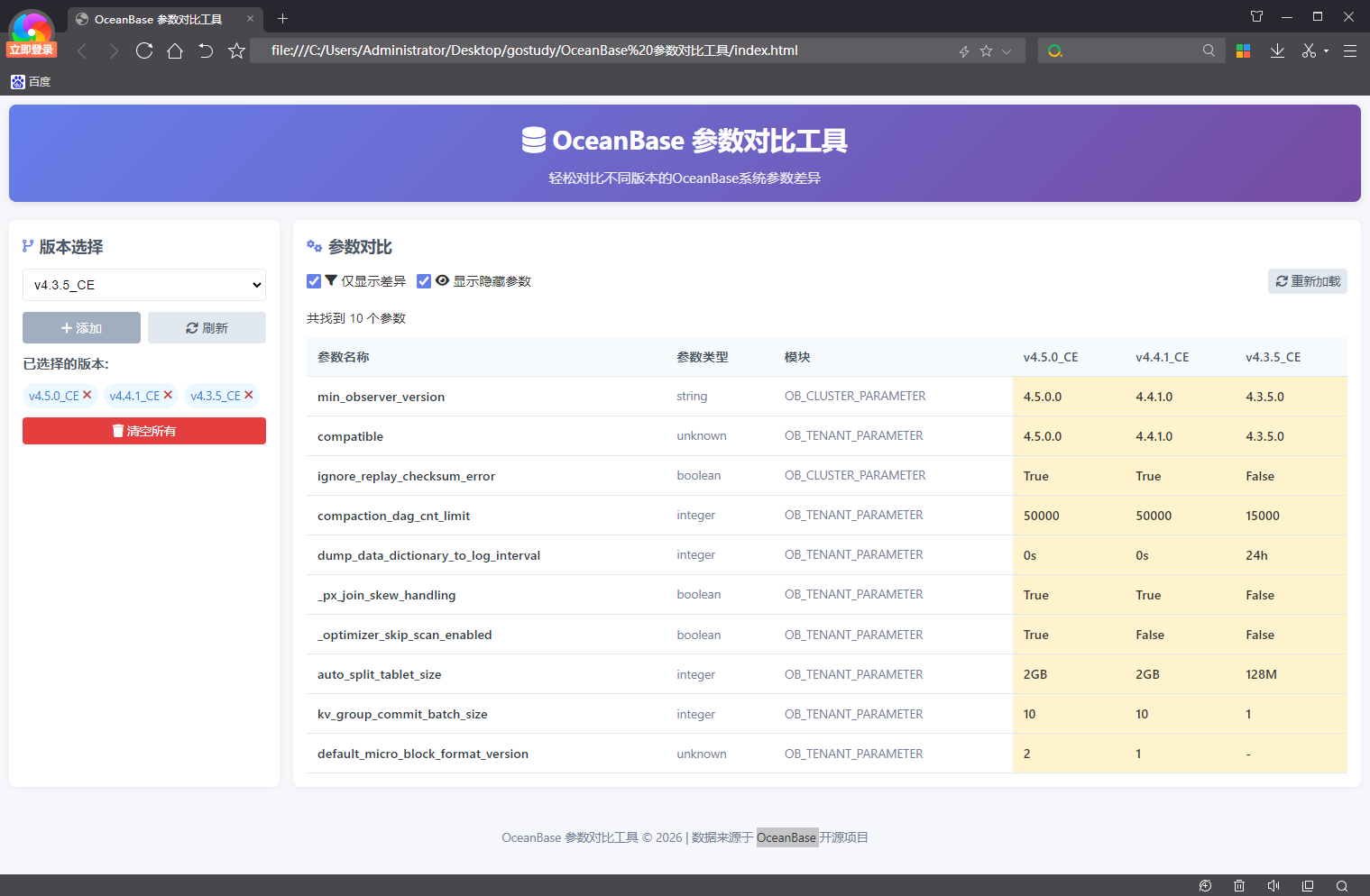Expand the address bar dropdown chevron
Screen dimensions: 1370x896
(1007, 51)
